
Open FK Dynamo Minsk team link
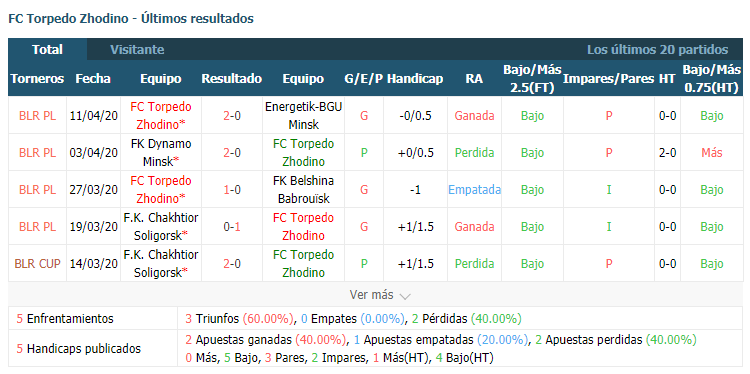[x=161, y=153]
